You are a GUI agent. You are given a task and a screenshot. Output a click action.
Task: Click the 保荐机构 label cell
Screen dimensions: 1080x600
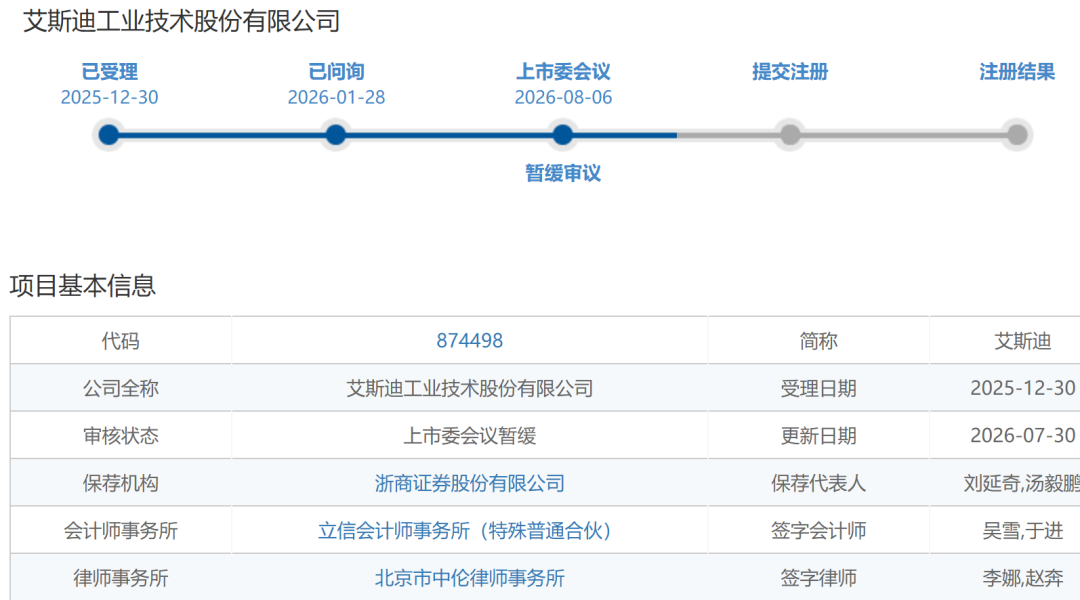121,483
